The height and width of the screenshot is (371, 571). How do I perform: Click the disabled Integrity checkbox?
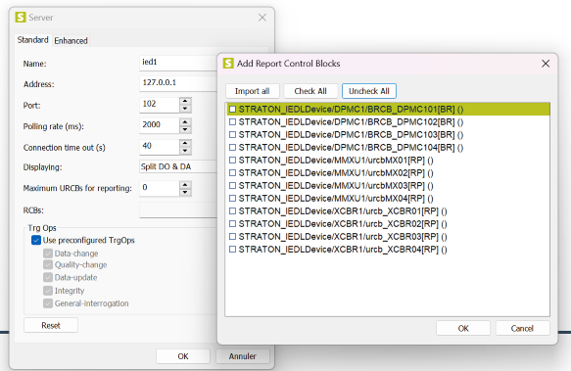click(x=48, y=291)
